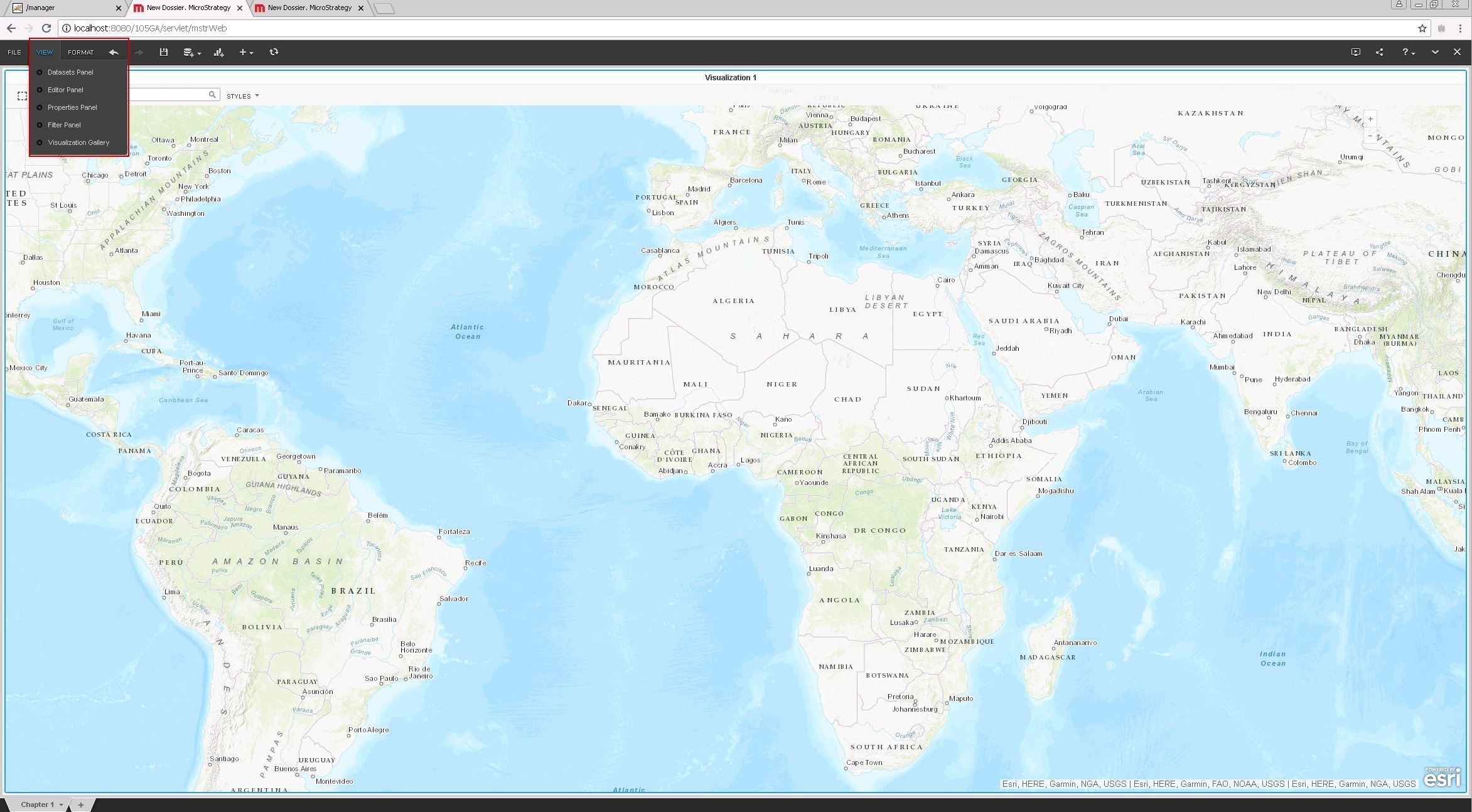Open the Chapter 1 tab
Viewport: 1472px width, 812px height.
38,804
